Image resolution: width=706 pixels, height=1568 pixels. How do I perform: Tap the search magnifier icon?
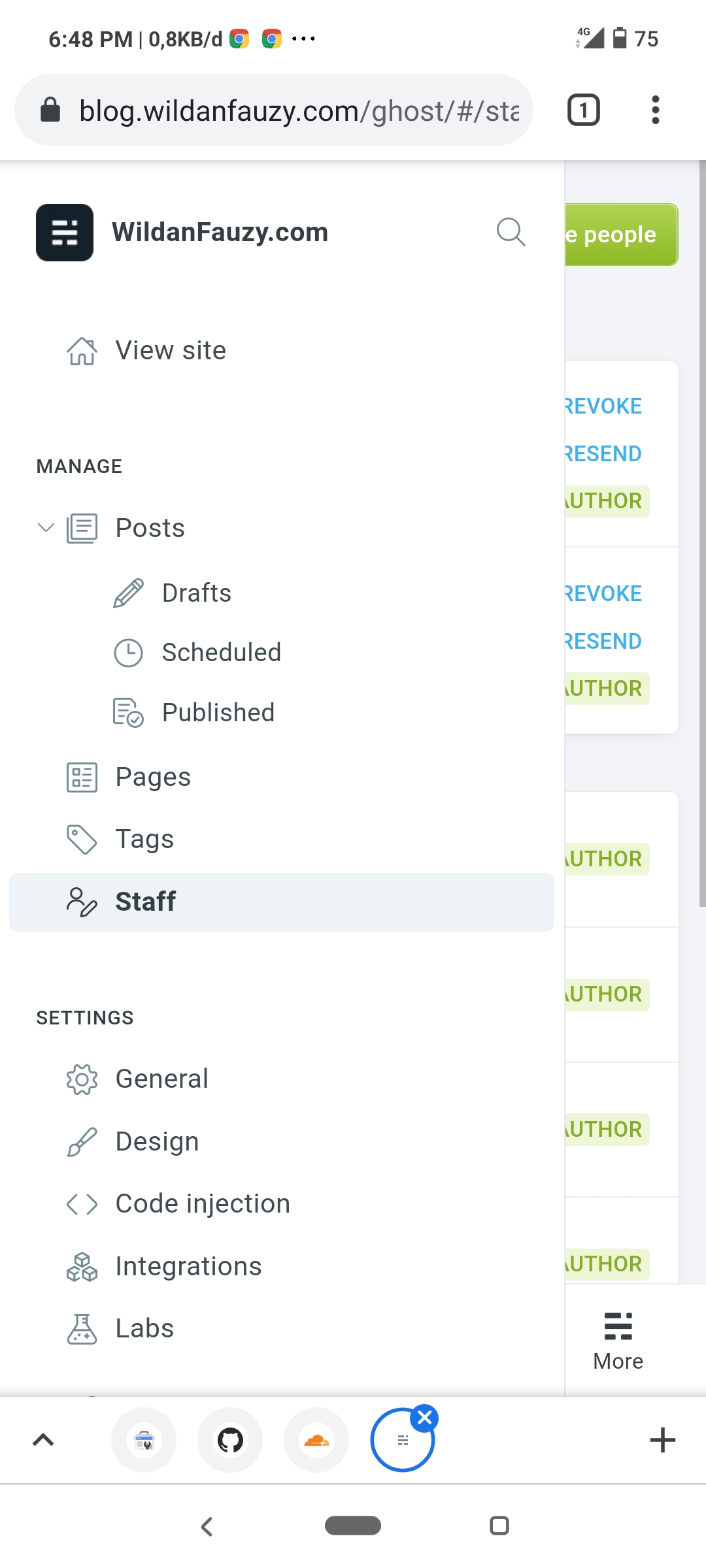point(511,232)
